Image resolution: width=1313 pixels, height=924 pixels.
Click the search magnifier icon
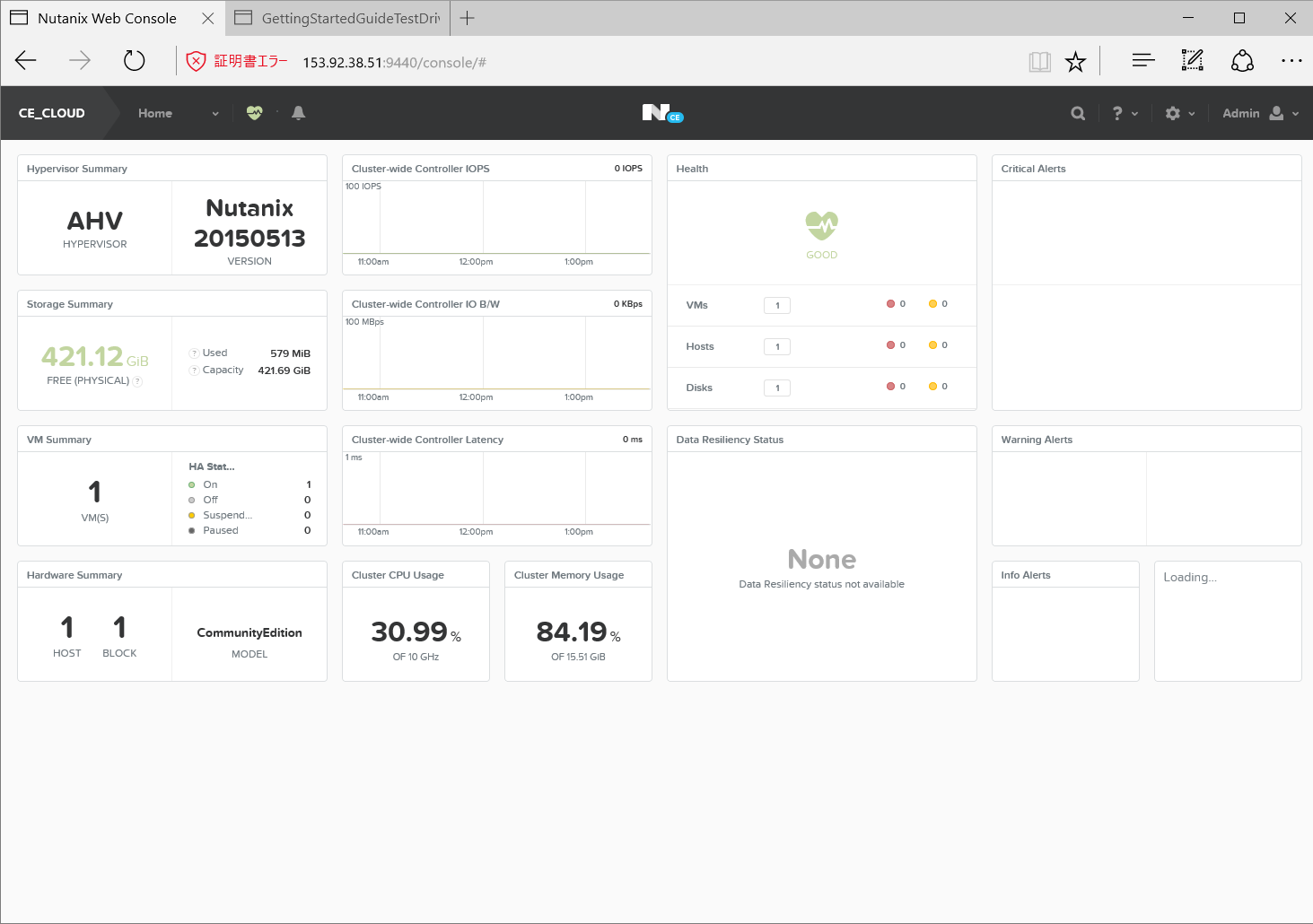click(1078, 113)
